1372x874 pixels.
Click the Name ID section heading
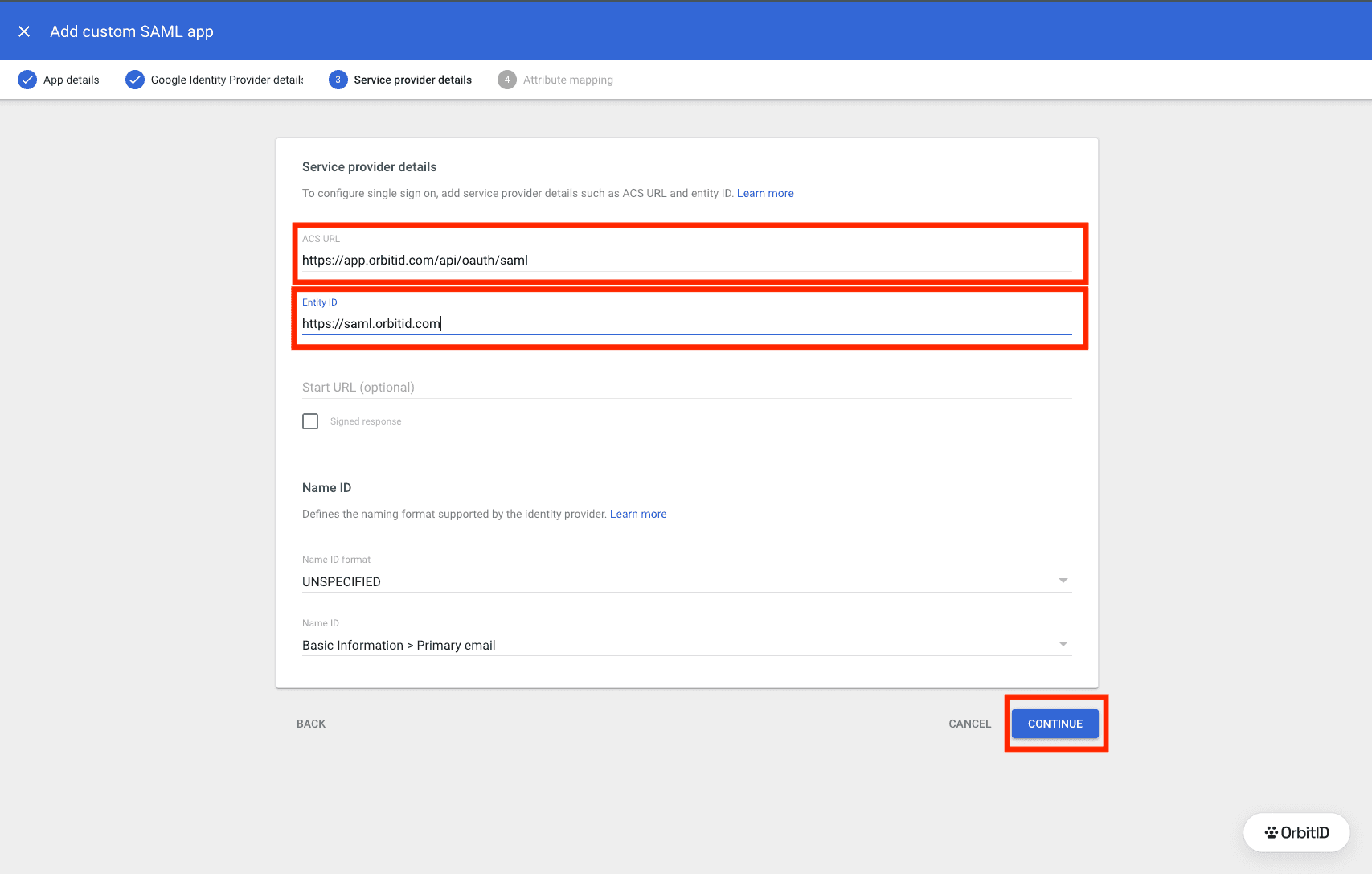tap(326, 487)
